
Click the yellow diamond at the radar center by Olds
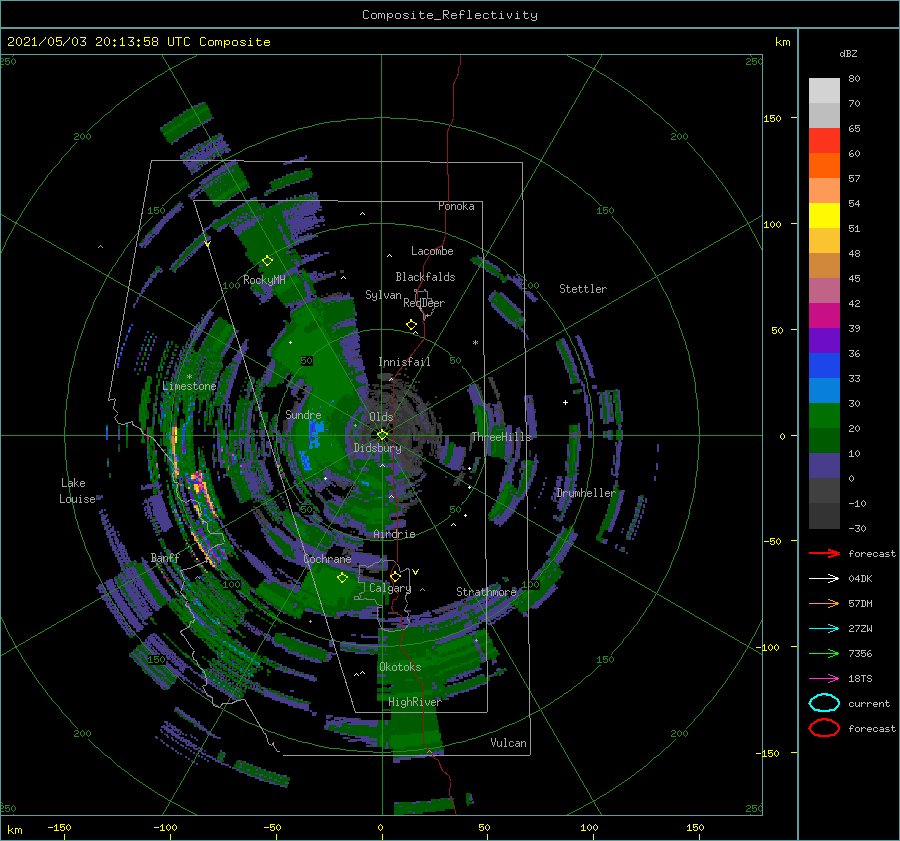(x=382, y=435)
